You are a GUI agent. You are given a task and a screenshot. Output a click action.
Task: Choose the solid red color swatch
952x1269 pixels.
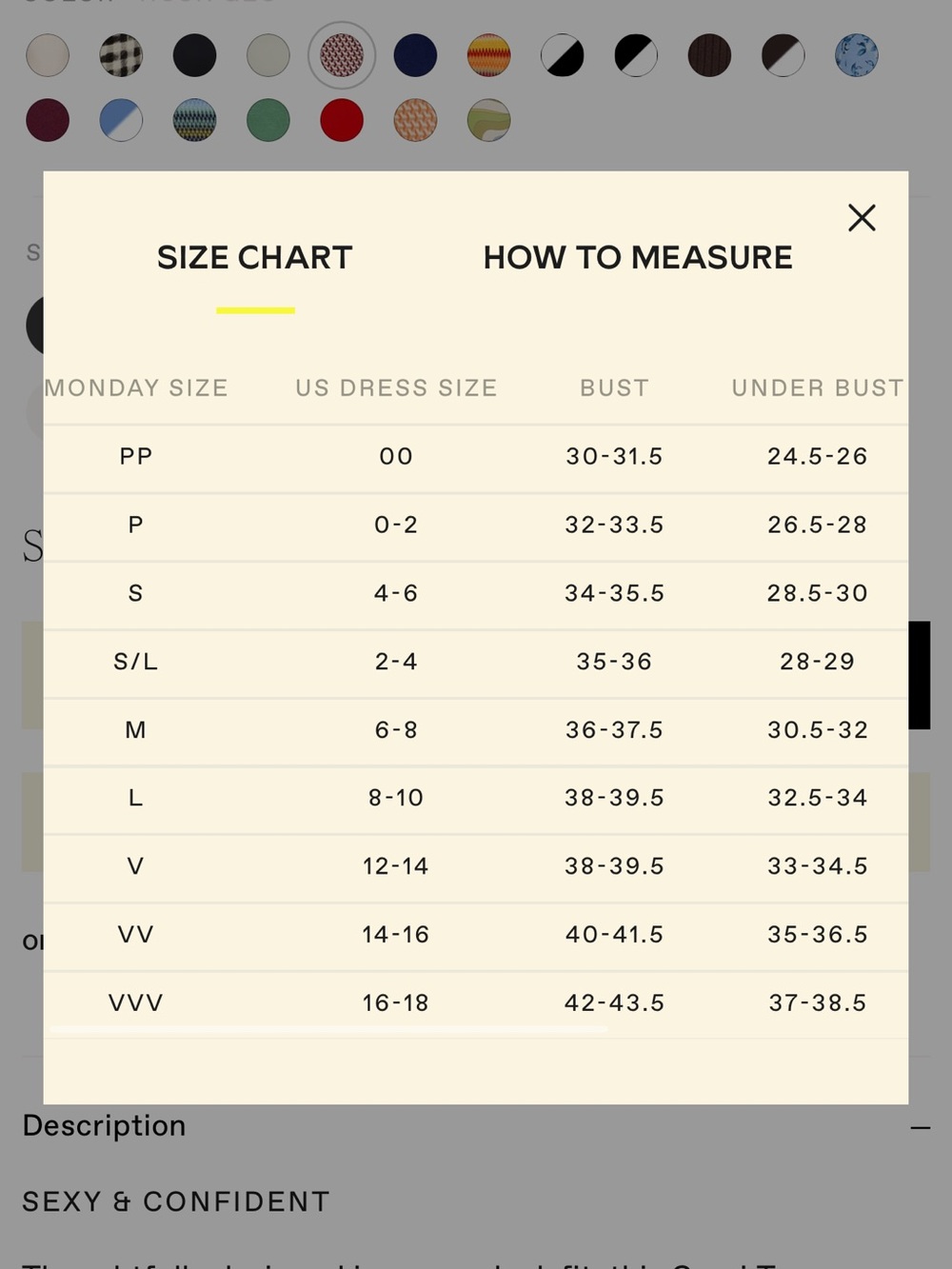(342, 121)
